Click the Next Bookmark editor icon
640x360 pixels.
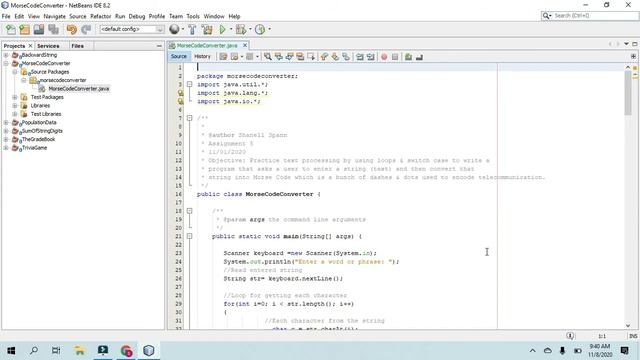[335, 57]
